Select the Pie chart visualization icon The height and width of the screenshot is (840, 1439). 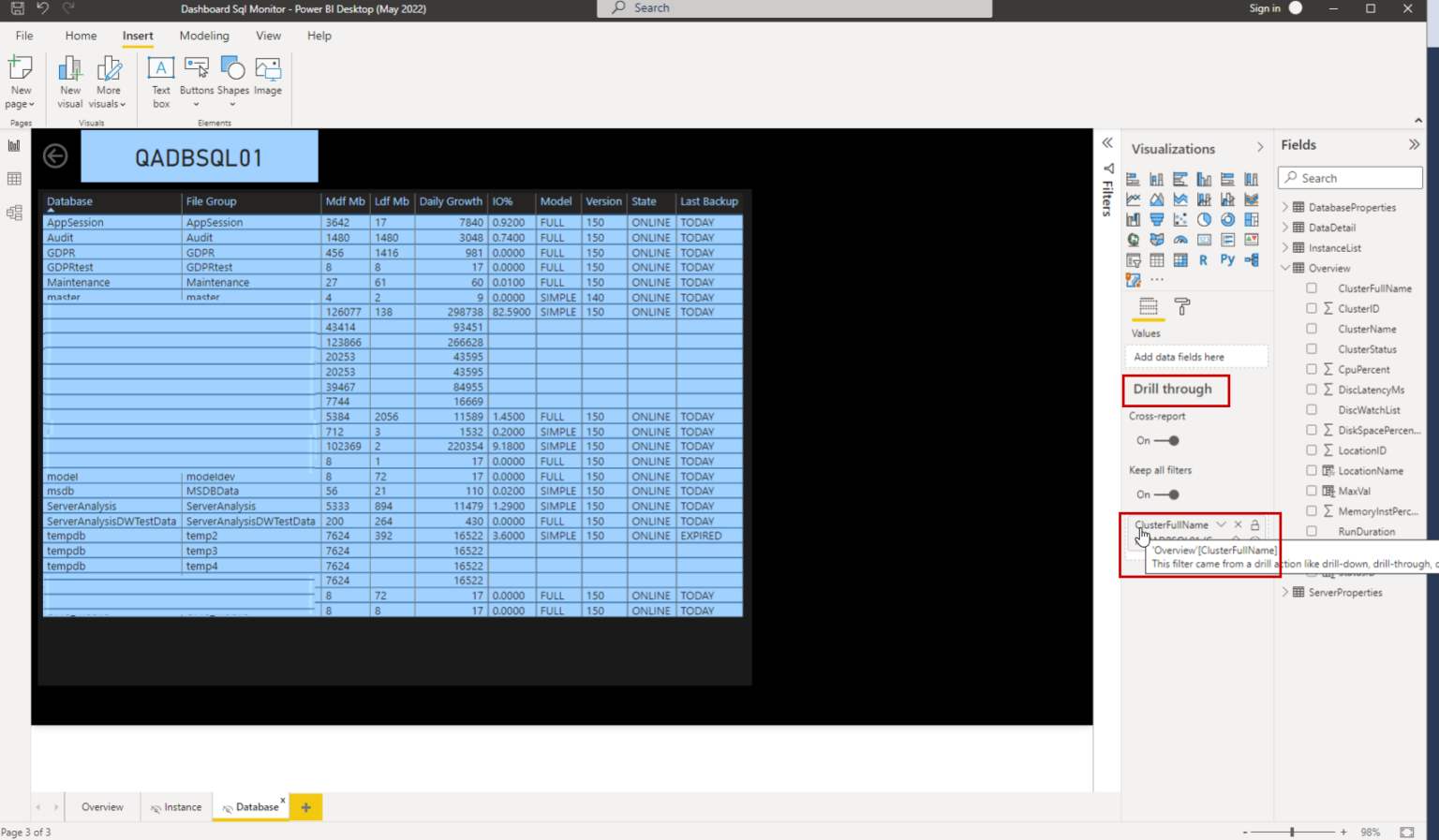[1204, 219]
